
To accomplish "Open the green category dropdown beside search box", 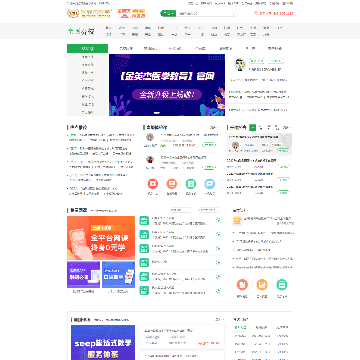I will coord(168,13).
